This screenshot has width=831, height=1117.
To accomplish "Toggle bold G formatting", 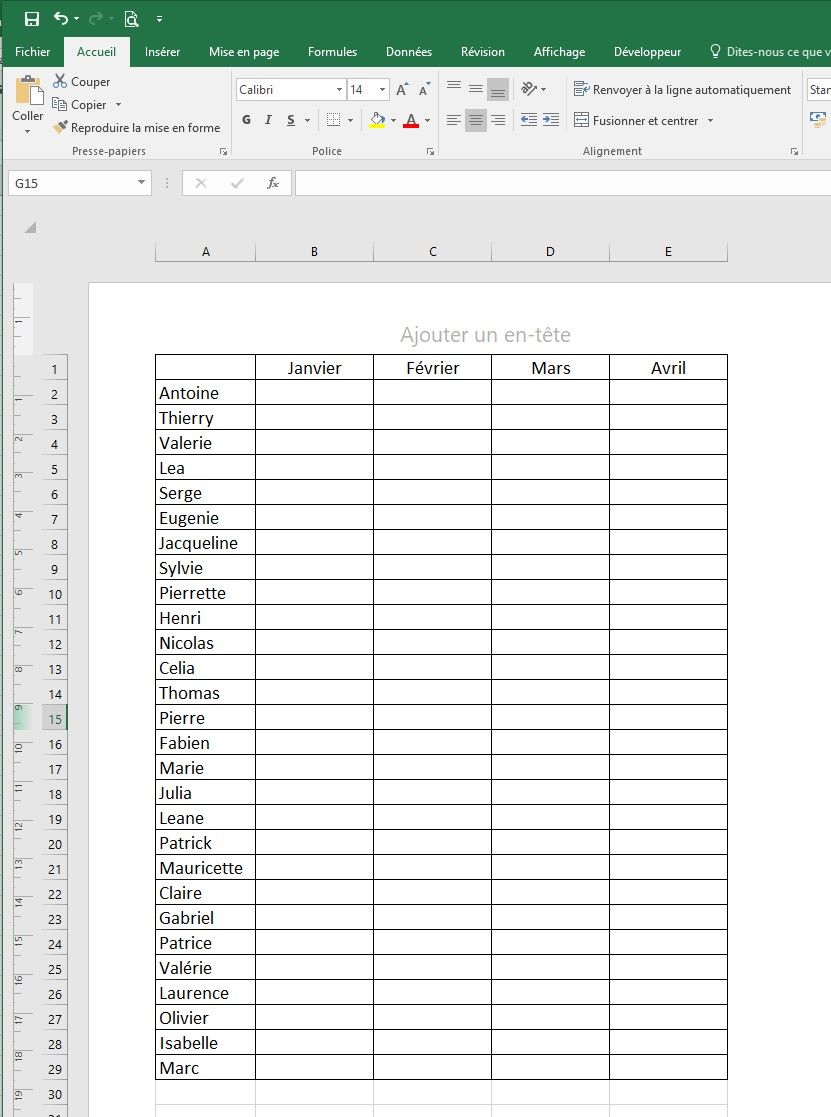I will [x=246, y=120].
